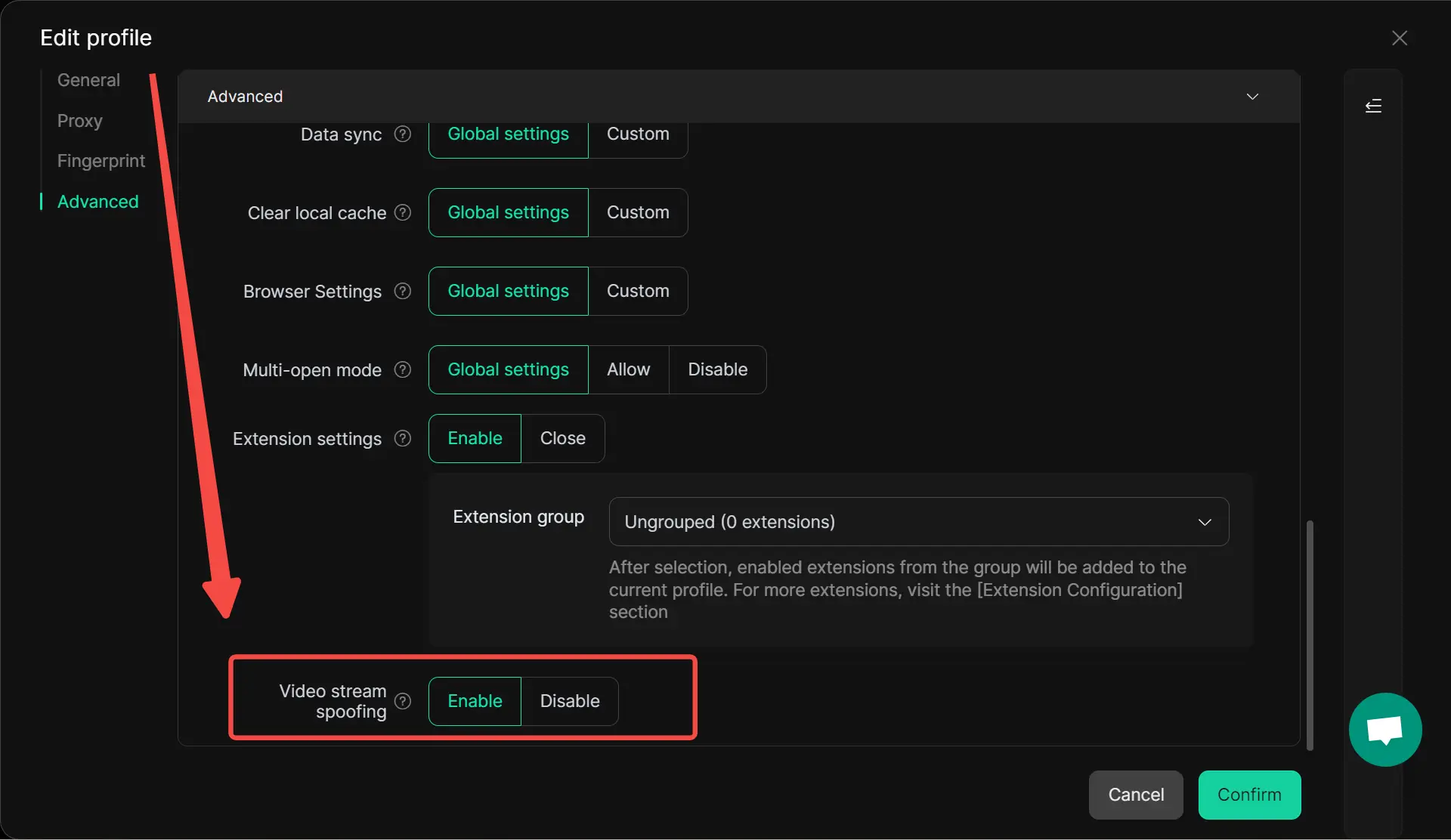Choose Allow for Multi-open mode

click(x=628, y=370)
